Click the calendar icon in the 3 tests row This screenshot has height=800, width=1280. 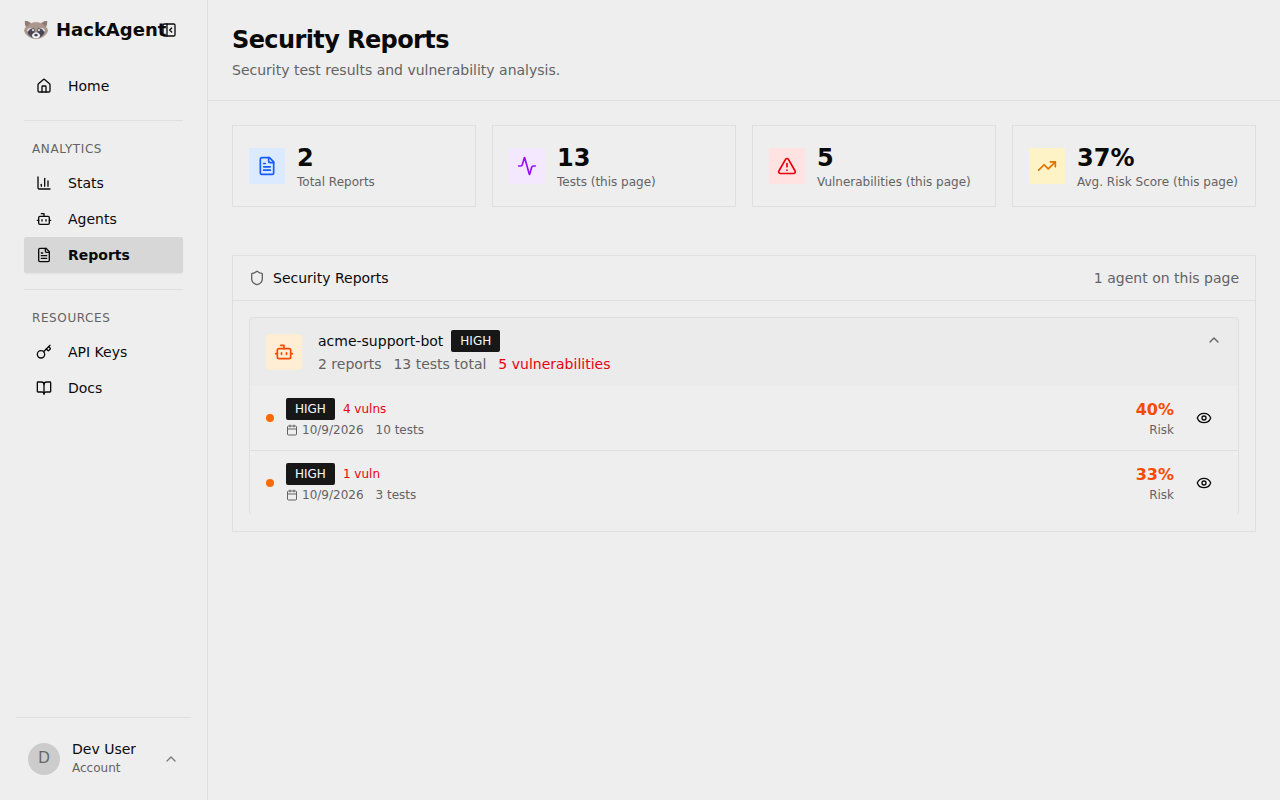(292, 495)
